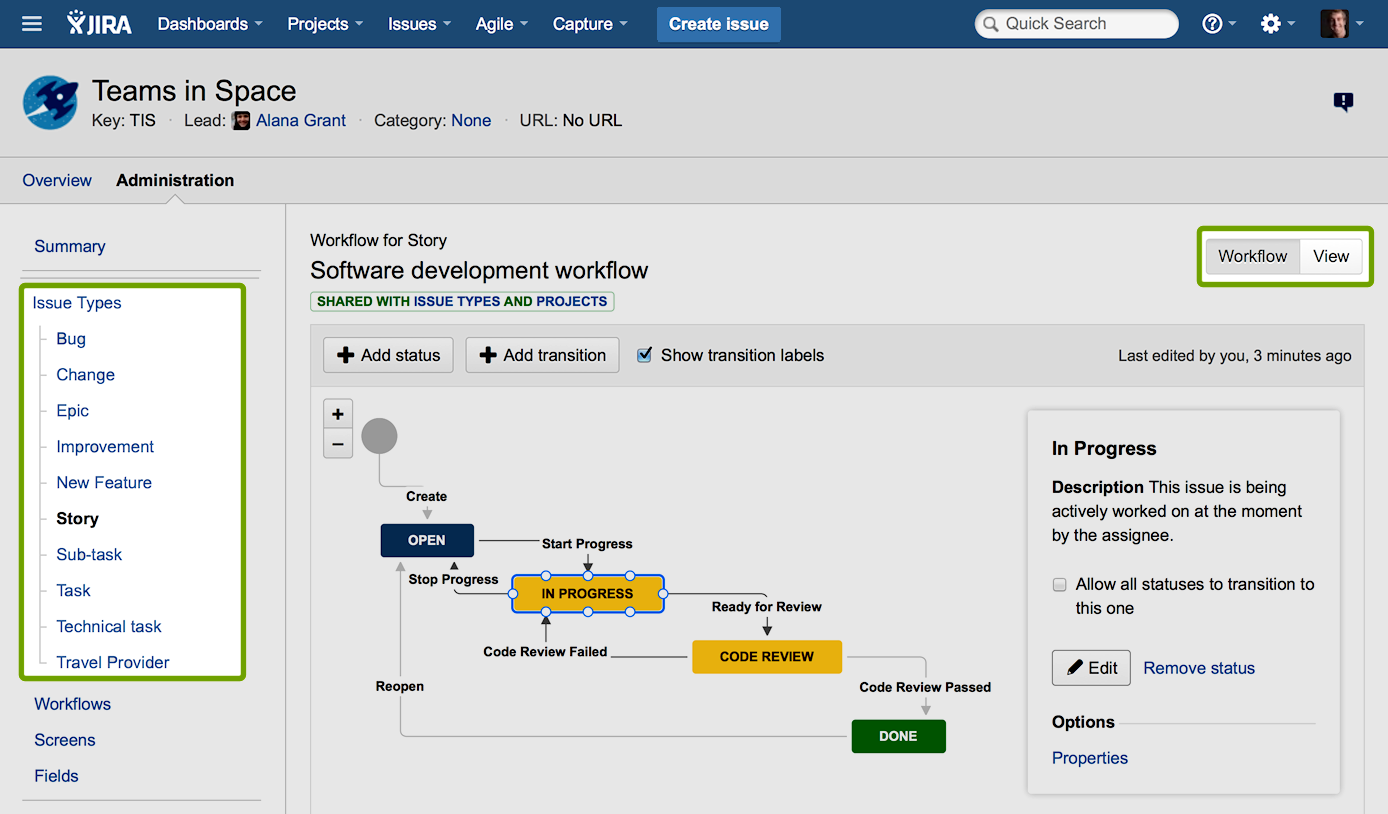The width and height of the screenshot is (1388, 814).
Task: Toggle Show transition labels checkbox
Action: [645, 355]
